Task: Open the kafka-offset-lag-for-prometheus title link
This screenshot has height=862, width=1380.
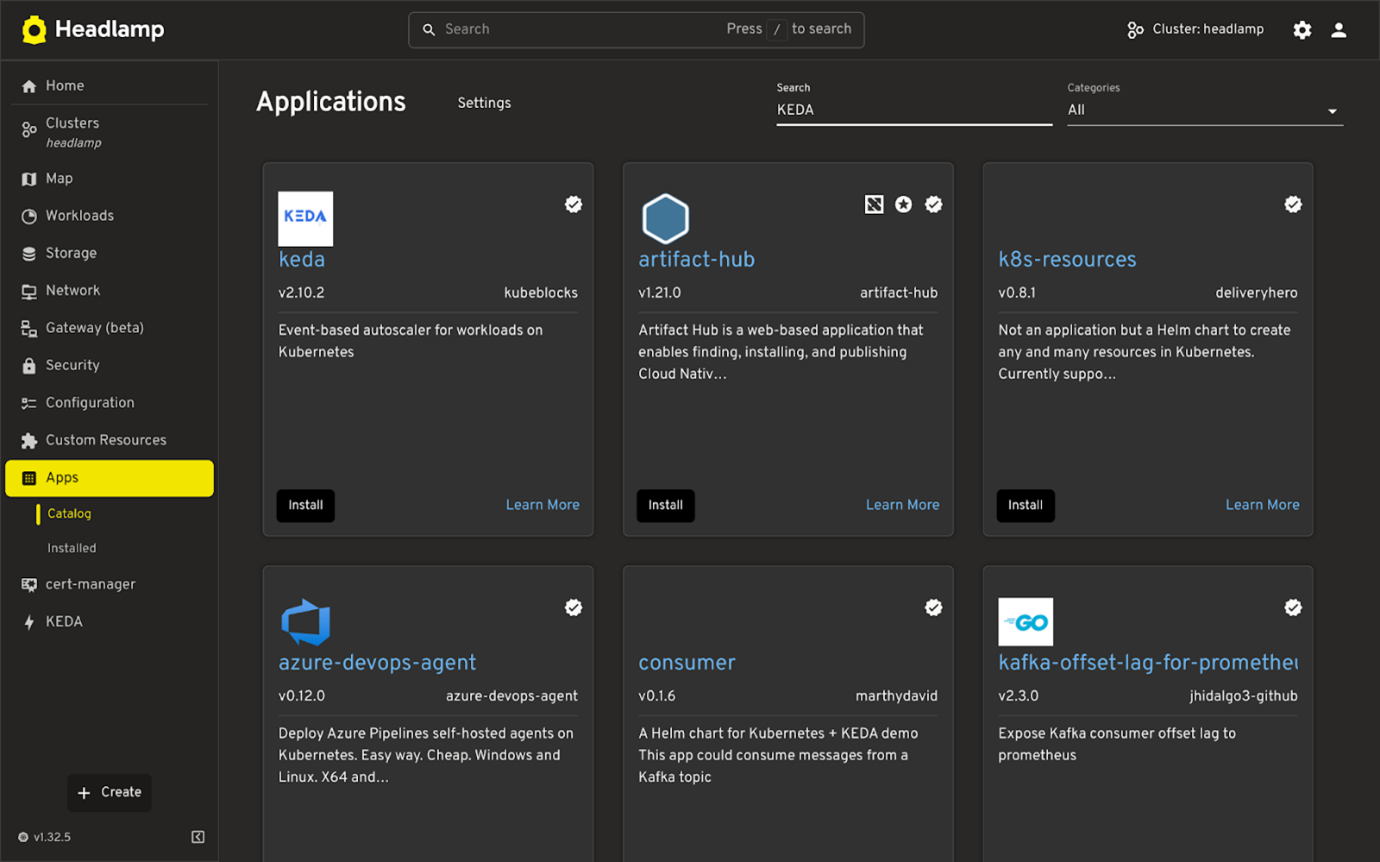Action: pos(1148,663)
